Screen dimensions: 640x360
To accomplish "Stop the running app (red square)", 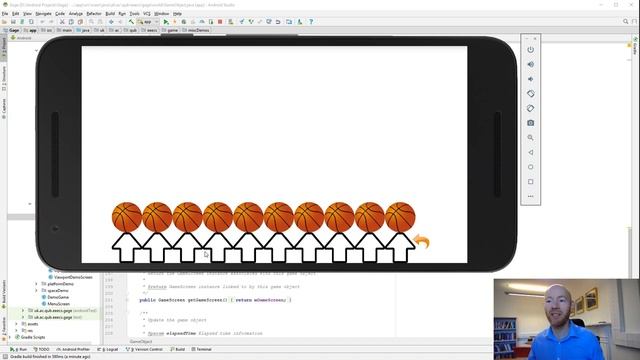I will click(x=220, y=22).
